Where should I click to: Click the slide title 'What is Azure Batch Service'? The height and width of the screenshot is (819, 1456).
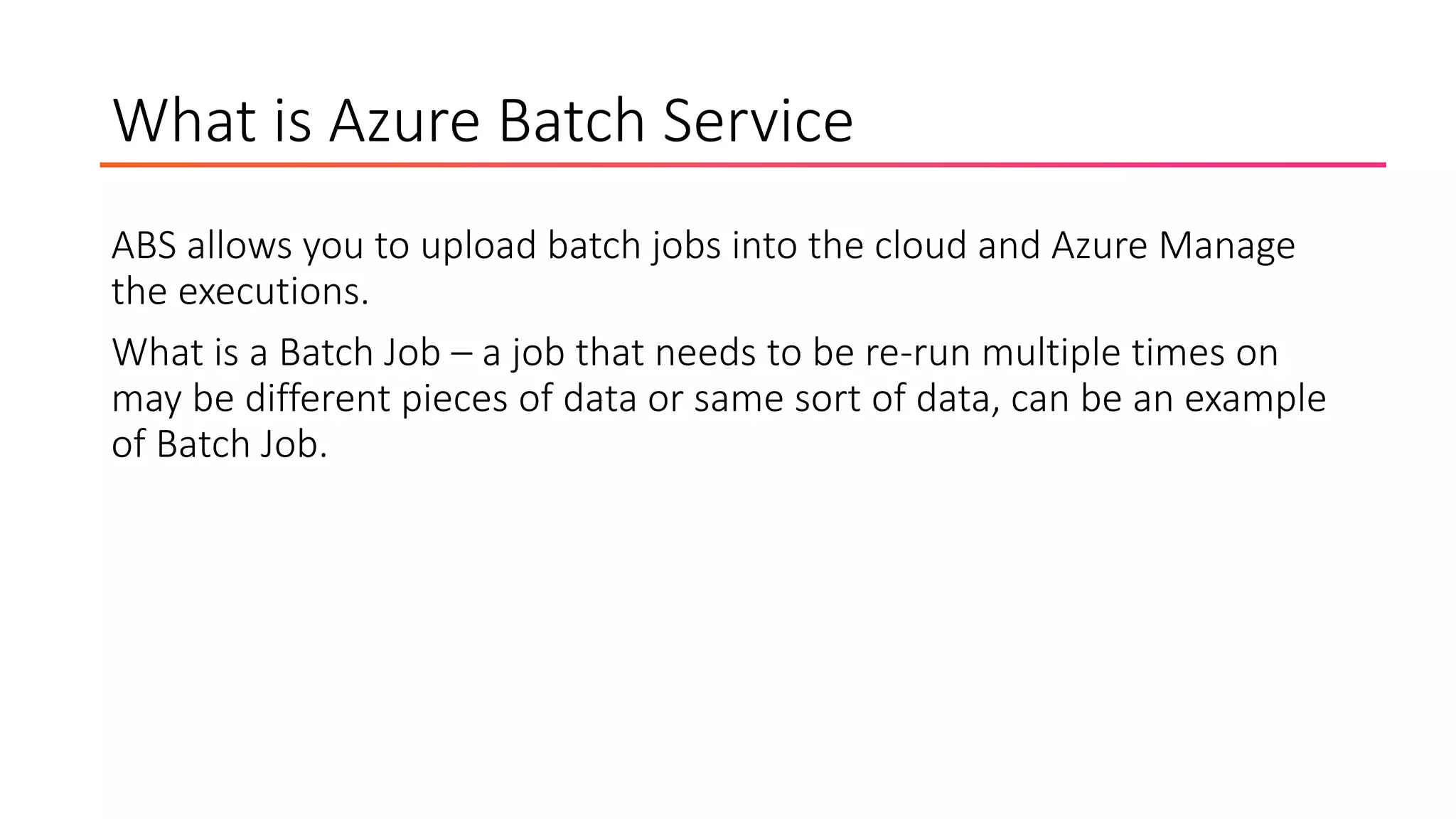coord(483,120)
